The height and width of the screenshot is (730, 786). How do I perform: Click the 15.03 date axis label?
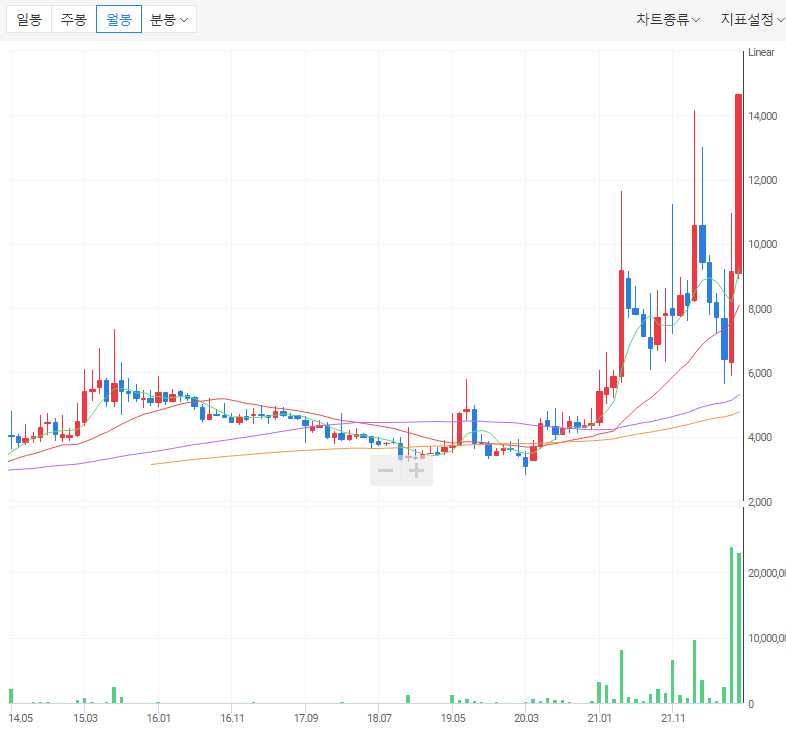click(x=85, y=718)
